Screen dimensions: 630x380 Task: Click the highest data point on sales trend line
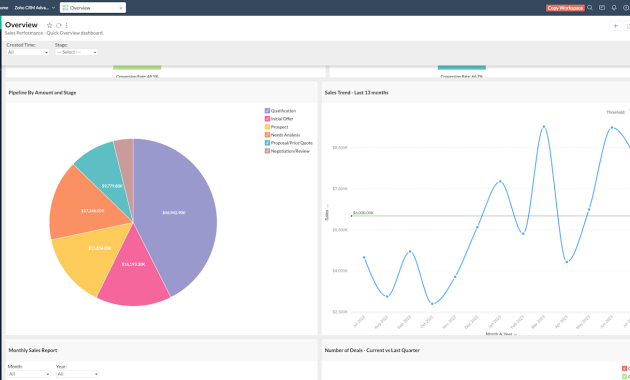tap(544, 127)
